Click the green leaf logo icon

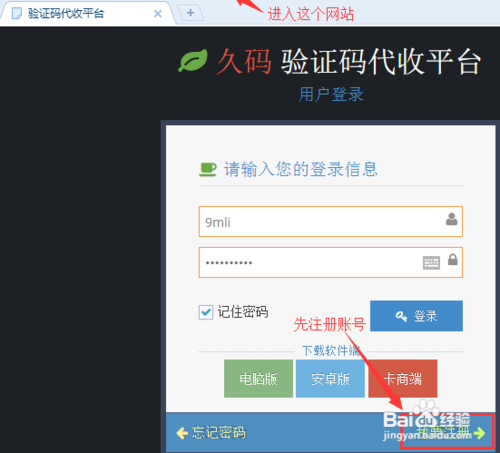[193, 61]
